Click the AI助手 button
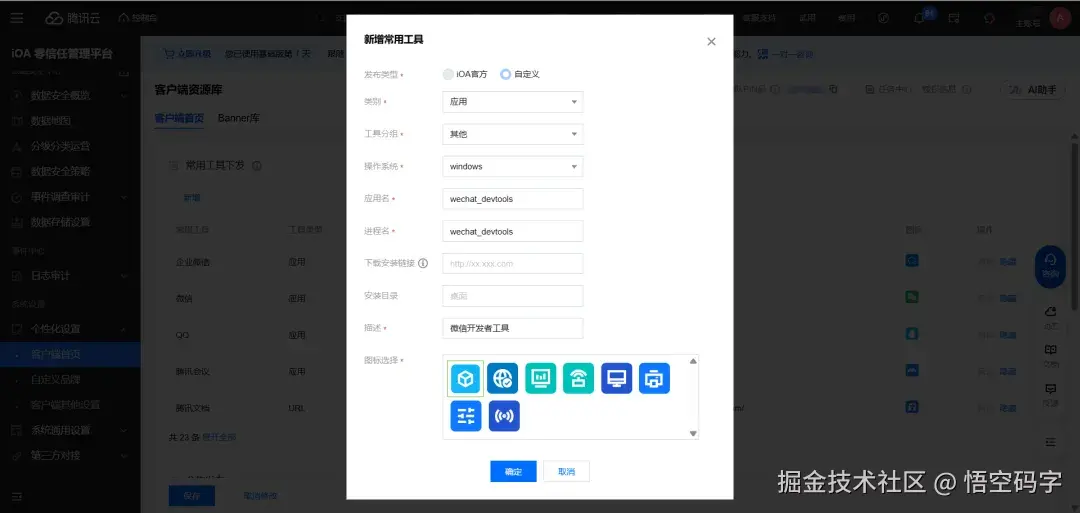The height and width of the screenshot is (513, 1080). point(1035,90)
